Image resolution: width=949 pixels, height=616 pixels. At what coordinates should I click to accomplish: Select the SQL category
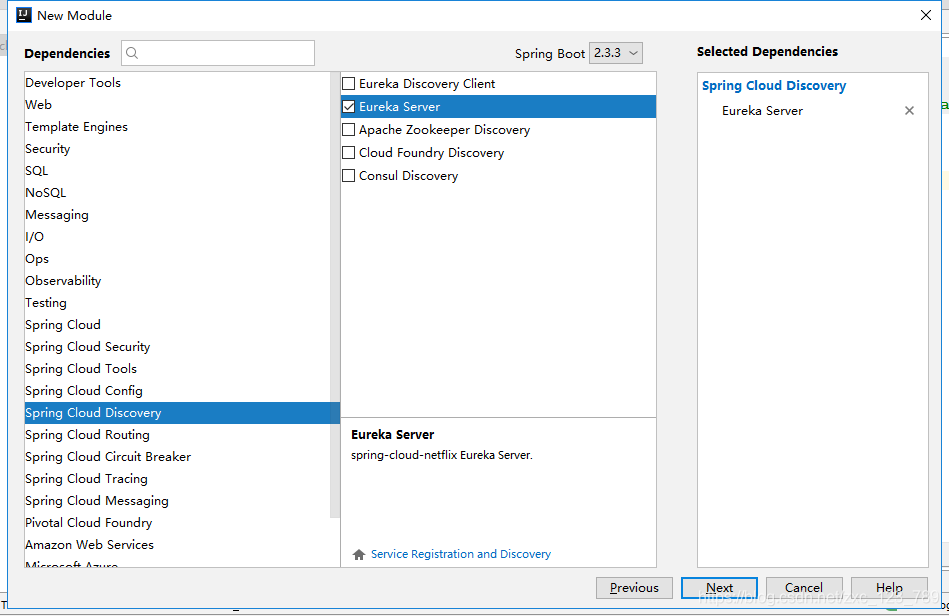pos(178,171)
